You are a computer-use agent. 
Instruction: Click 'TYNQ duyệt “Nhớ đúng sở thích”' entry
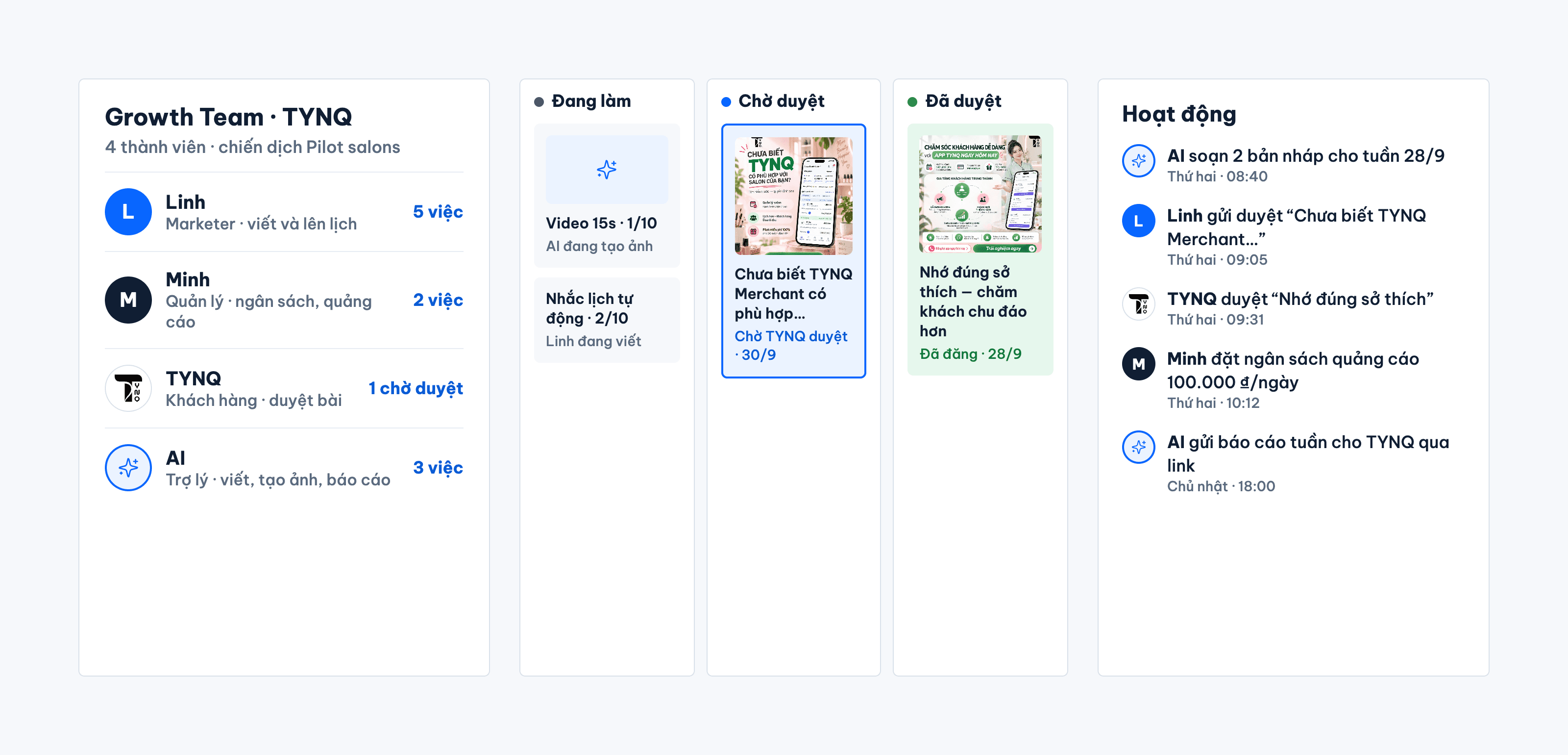[1300, 299]
